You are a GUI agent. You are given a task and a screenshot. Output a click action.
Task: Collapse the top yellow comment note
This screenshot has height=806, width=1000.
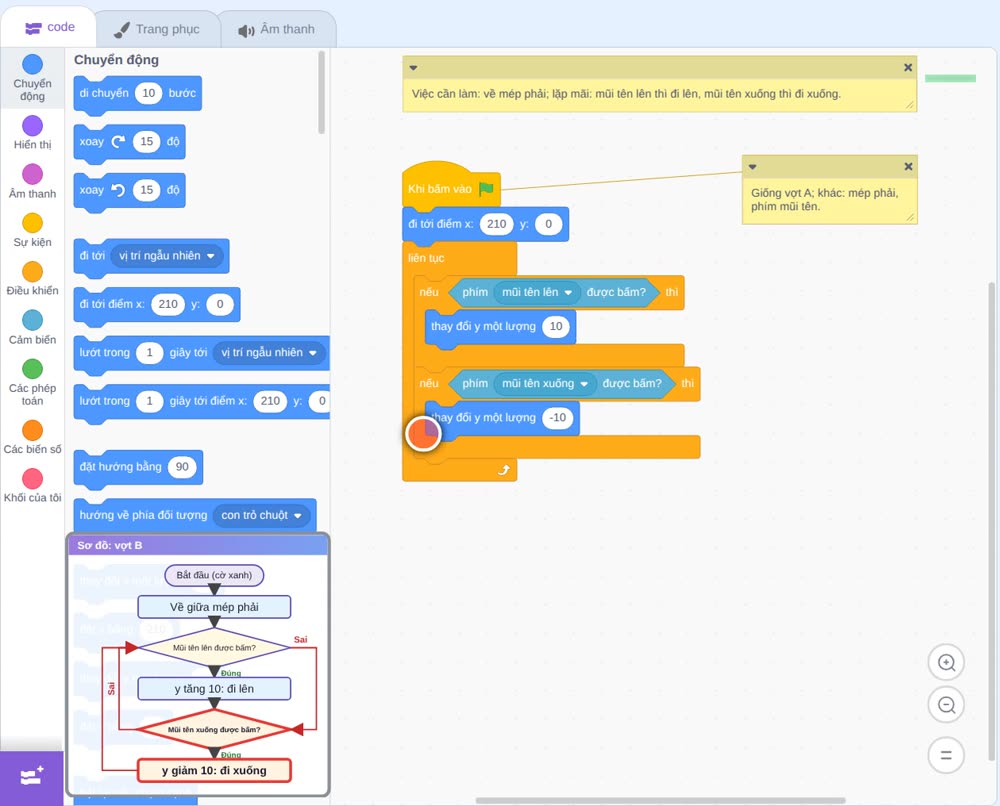point(413,68)
